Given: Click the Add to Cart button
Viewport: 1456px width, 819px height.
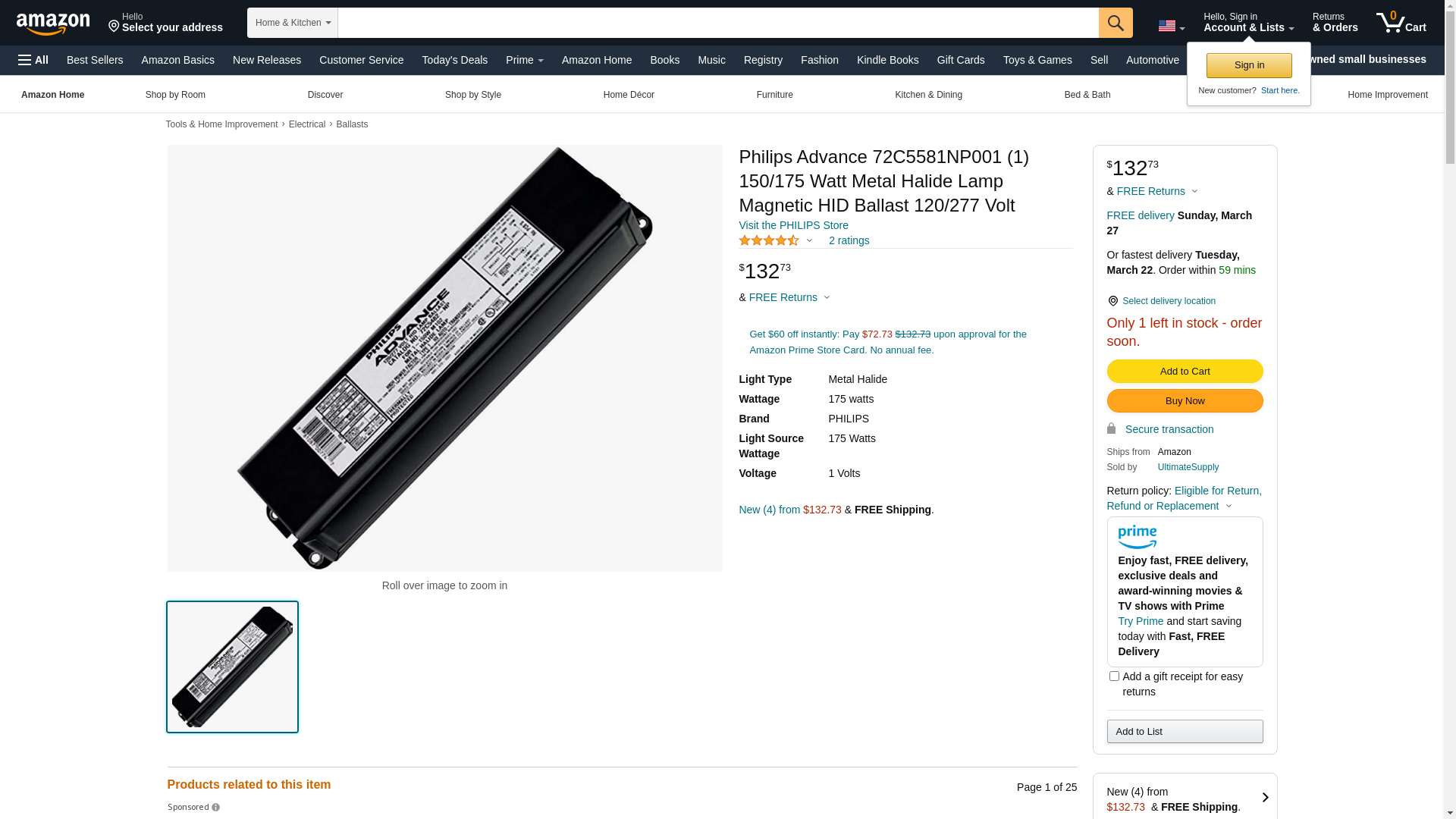Looking at the screenshot, I should pos(1185,371).
